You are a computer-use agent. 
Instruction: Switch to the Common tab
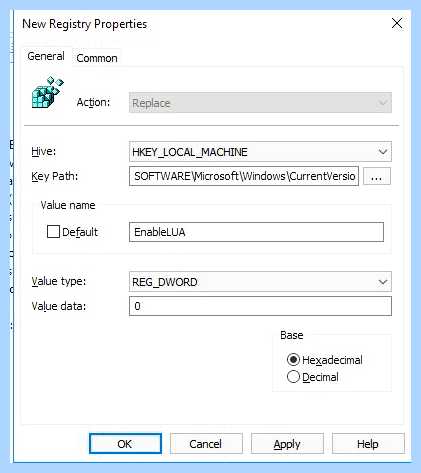click(97, 58)
